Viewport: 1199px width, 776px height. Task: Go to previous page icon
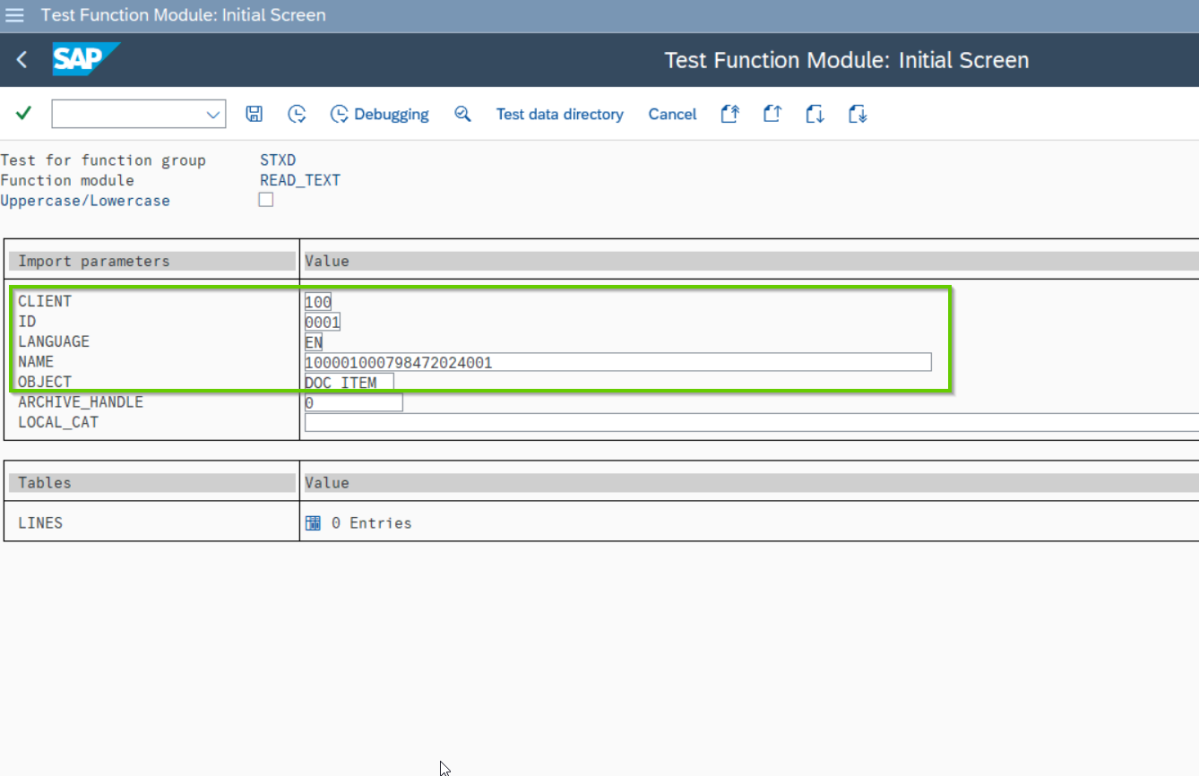pos(772,114)
